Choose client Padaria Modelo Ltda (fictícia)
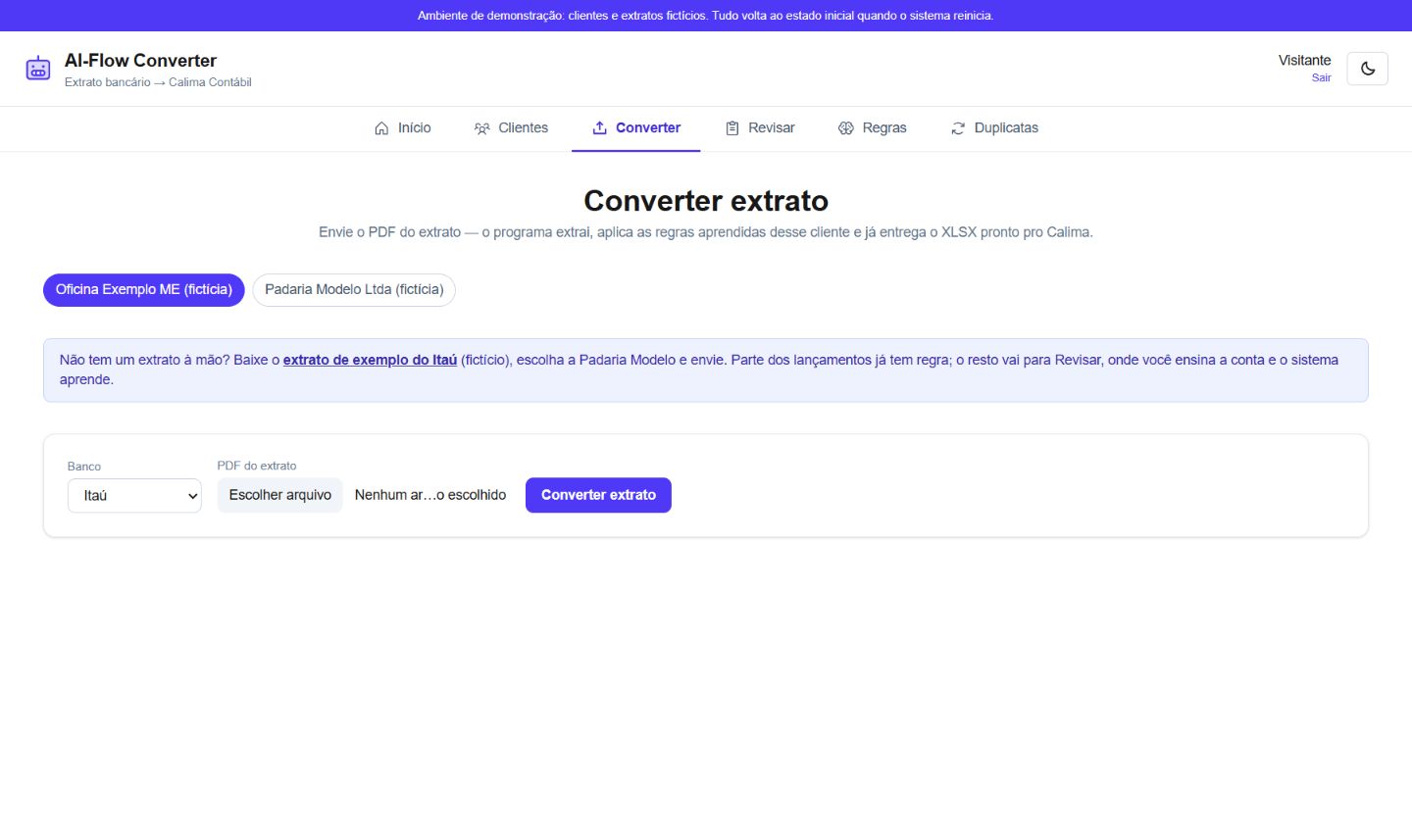1412x840 pixels. coord(354,290)
